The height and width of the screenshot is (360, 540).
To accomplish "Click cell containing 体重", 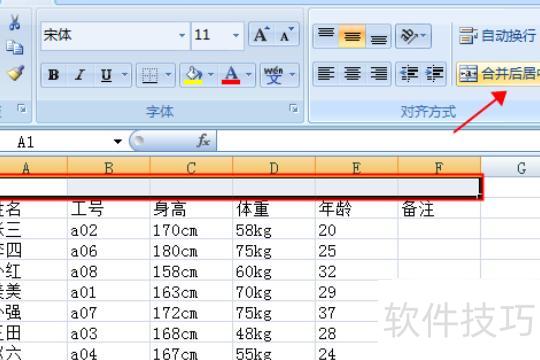I will (274, 208).
